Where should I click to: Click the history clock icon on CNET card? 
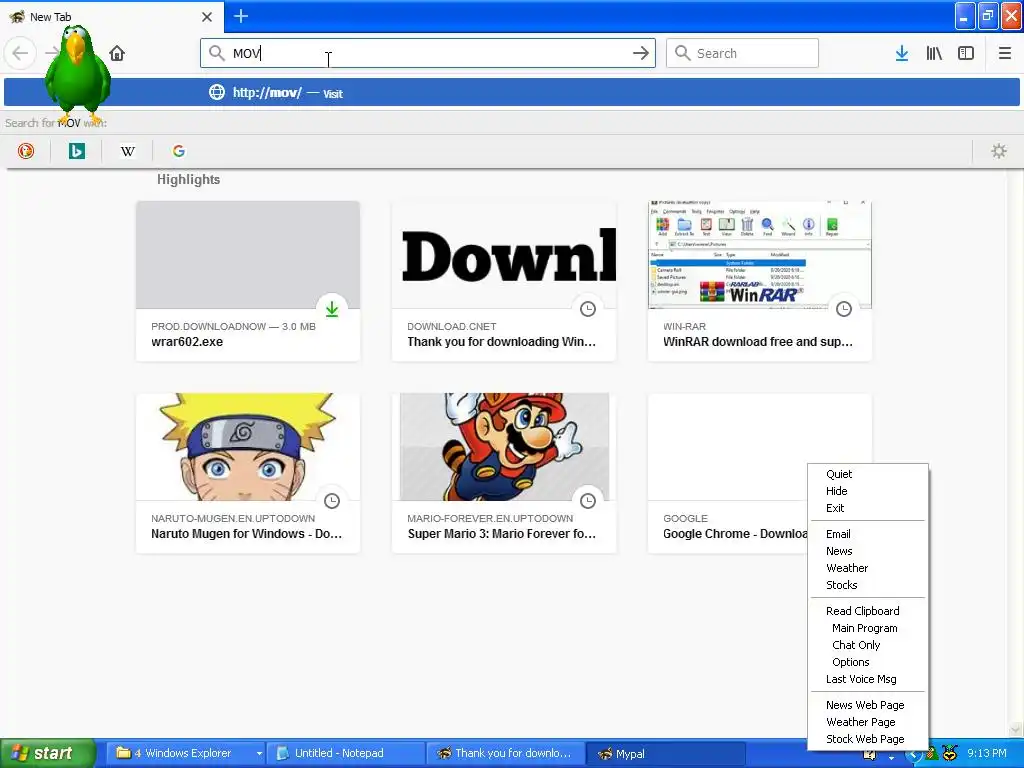(x=588, y=309)
